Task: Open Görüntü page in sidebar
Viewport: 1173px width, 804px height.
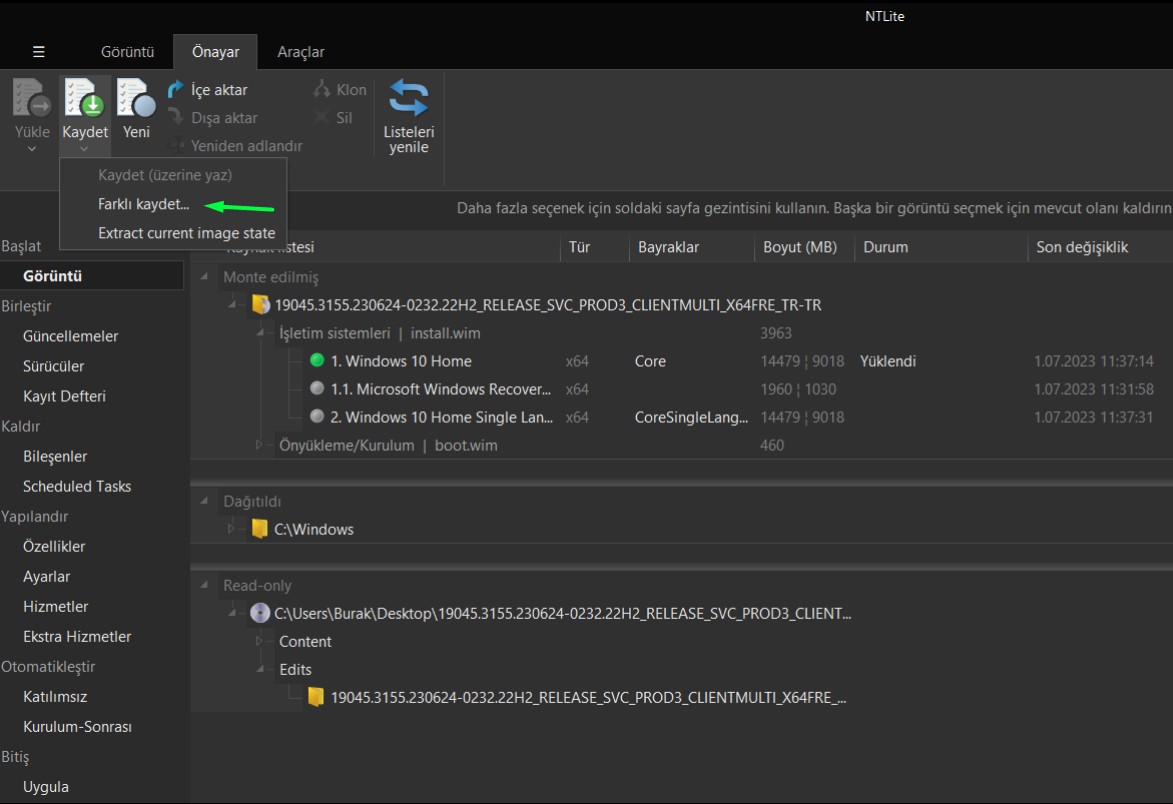Action: [x=91, y=276]
